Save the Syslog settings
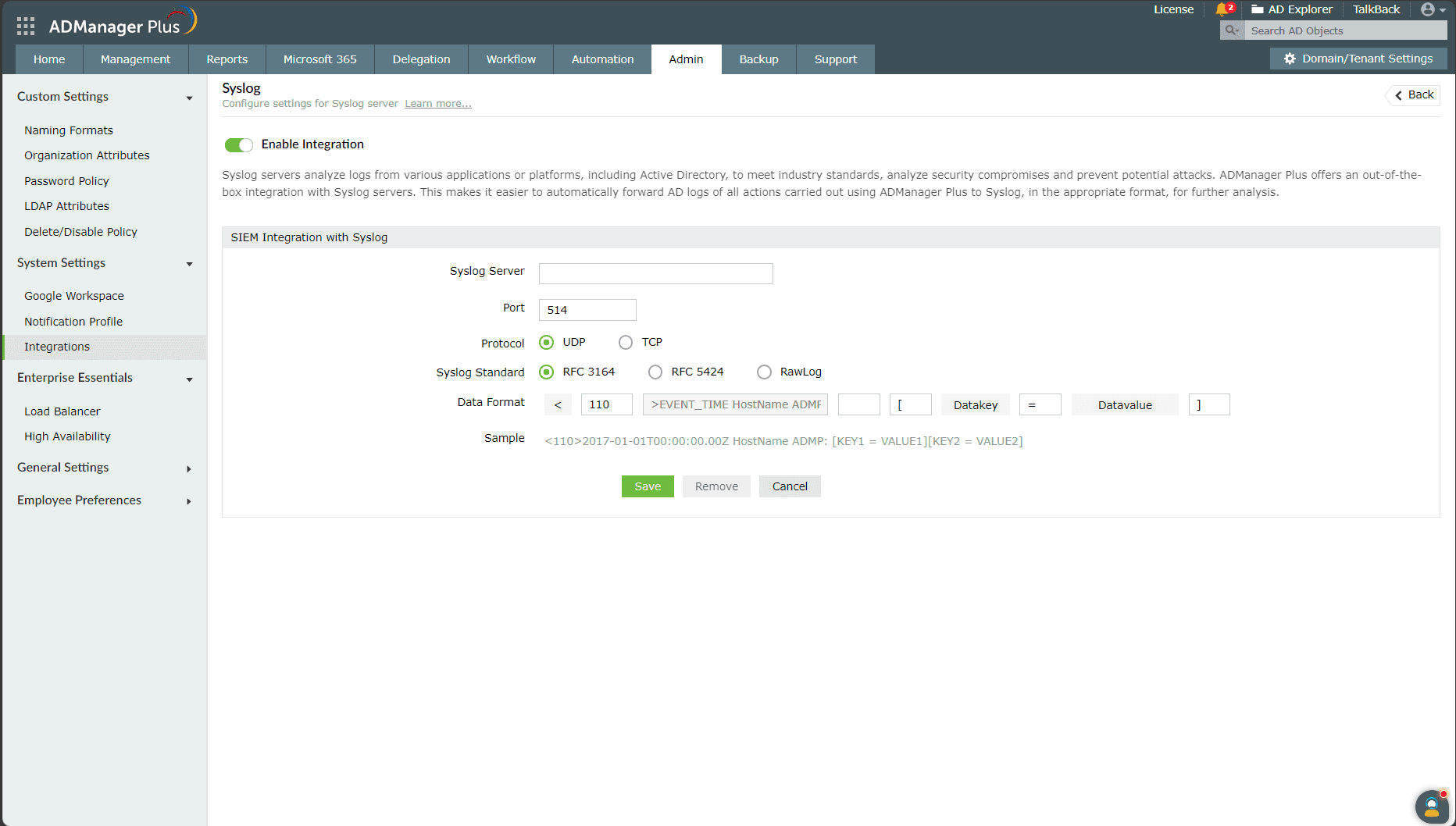 648,486
